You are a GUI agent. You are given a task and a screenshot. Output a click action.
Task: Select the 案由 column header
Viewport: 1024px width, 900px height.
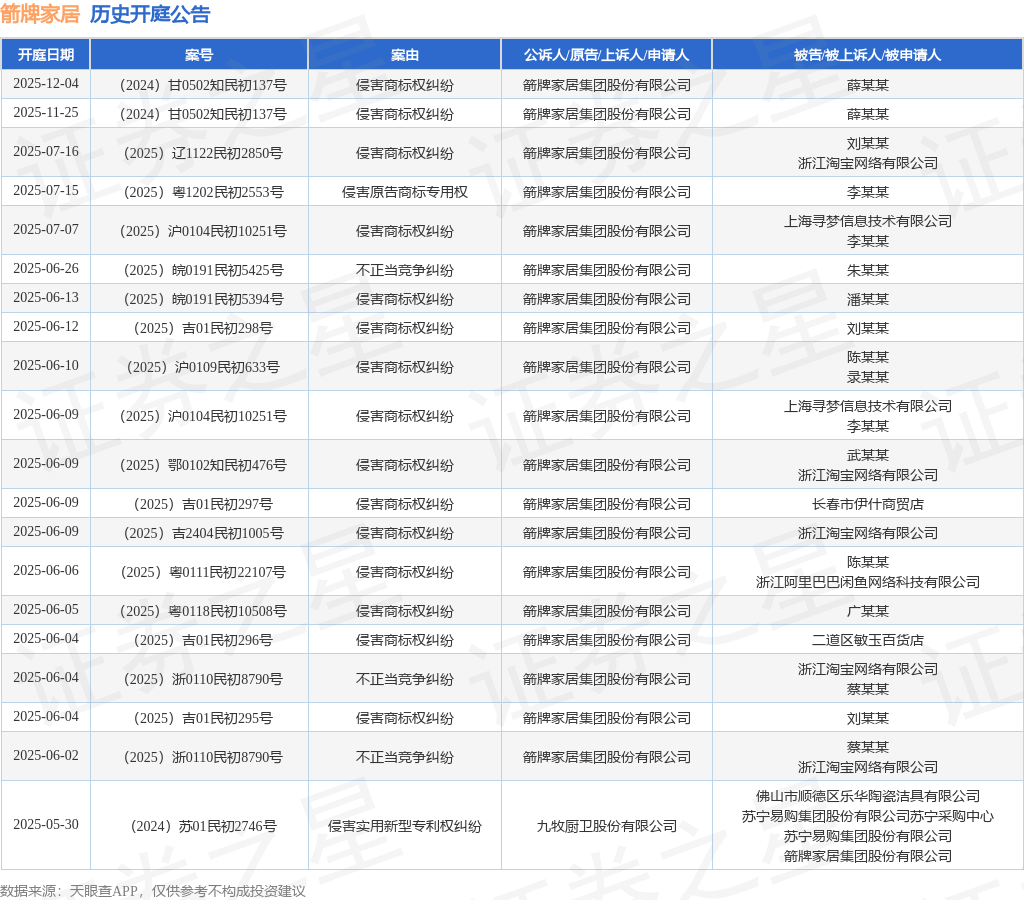tap(405, 55)
